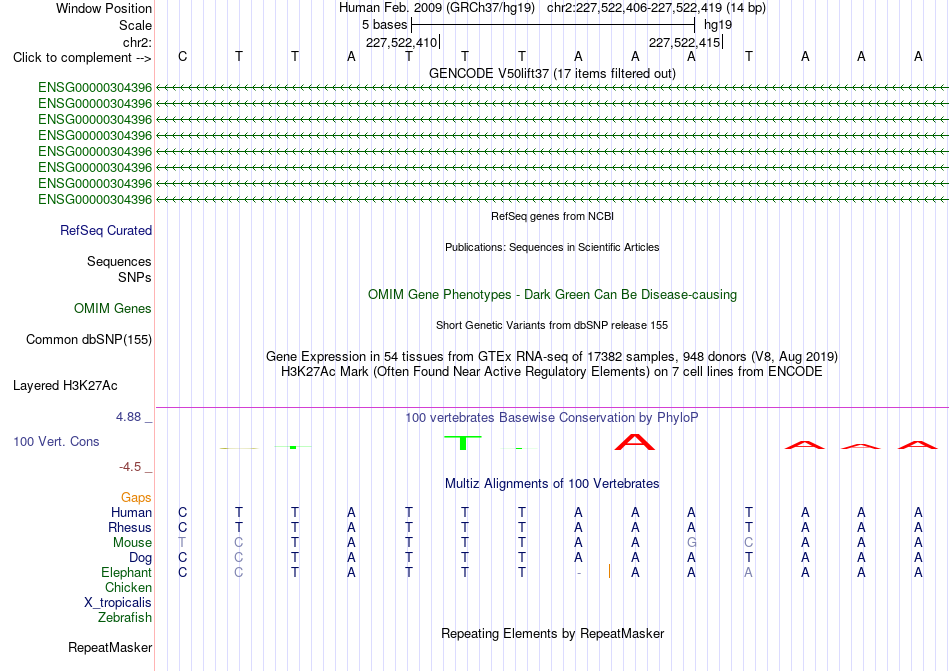The height and width of the screenshot is (671, 950).
Task: Click the 4.88 upper scale value
Action: click(128, 417)
